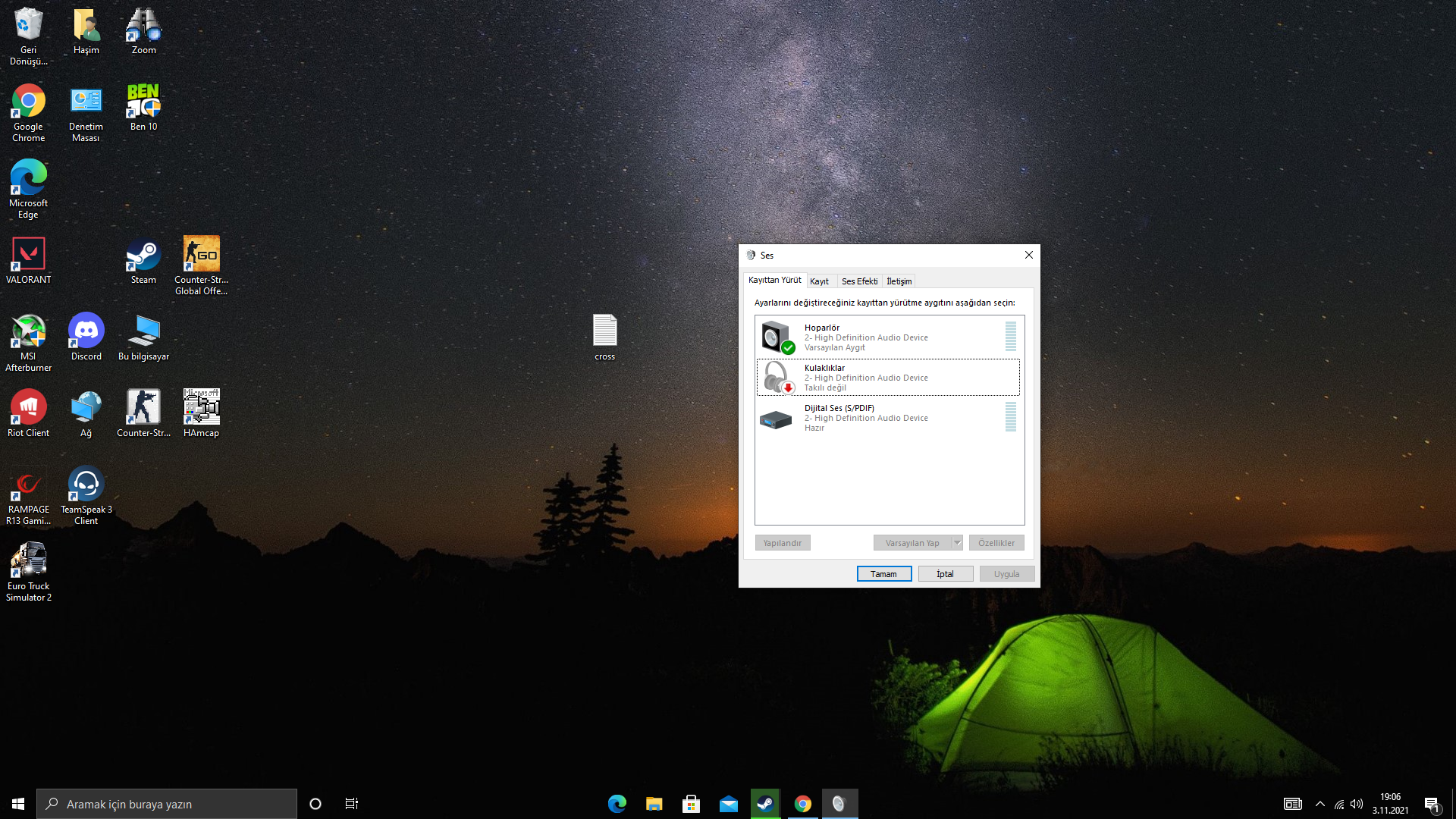Click the İptal button
The width and height of the screenshot is (1456, 819).
[x=945, y=574]
